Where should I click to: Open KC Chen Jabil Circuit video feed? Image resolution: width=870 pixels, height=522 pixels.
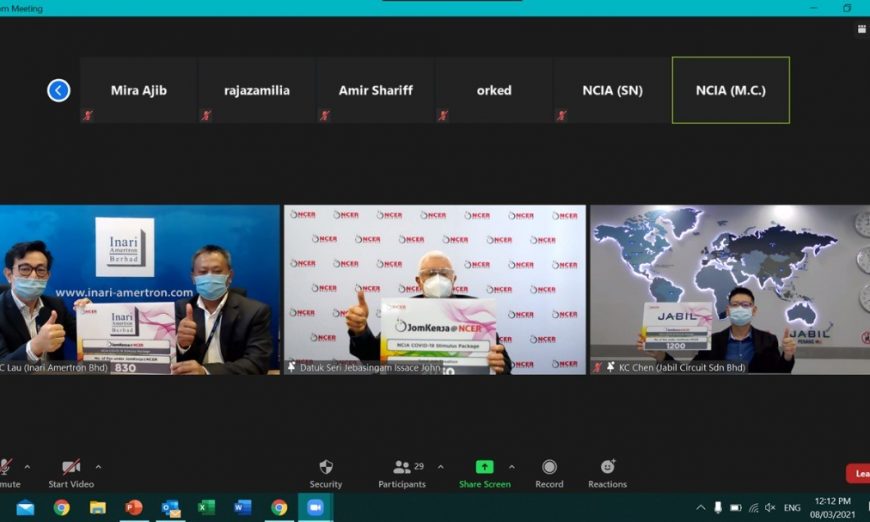(730, 290)
